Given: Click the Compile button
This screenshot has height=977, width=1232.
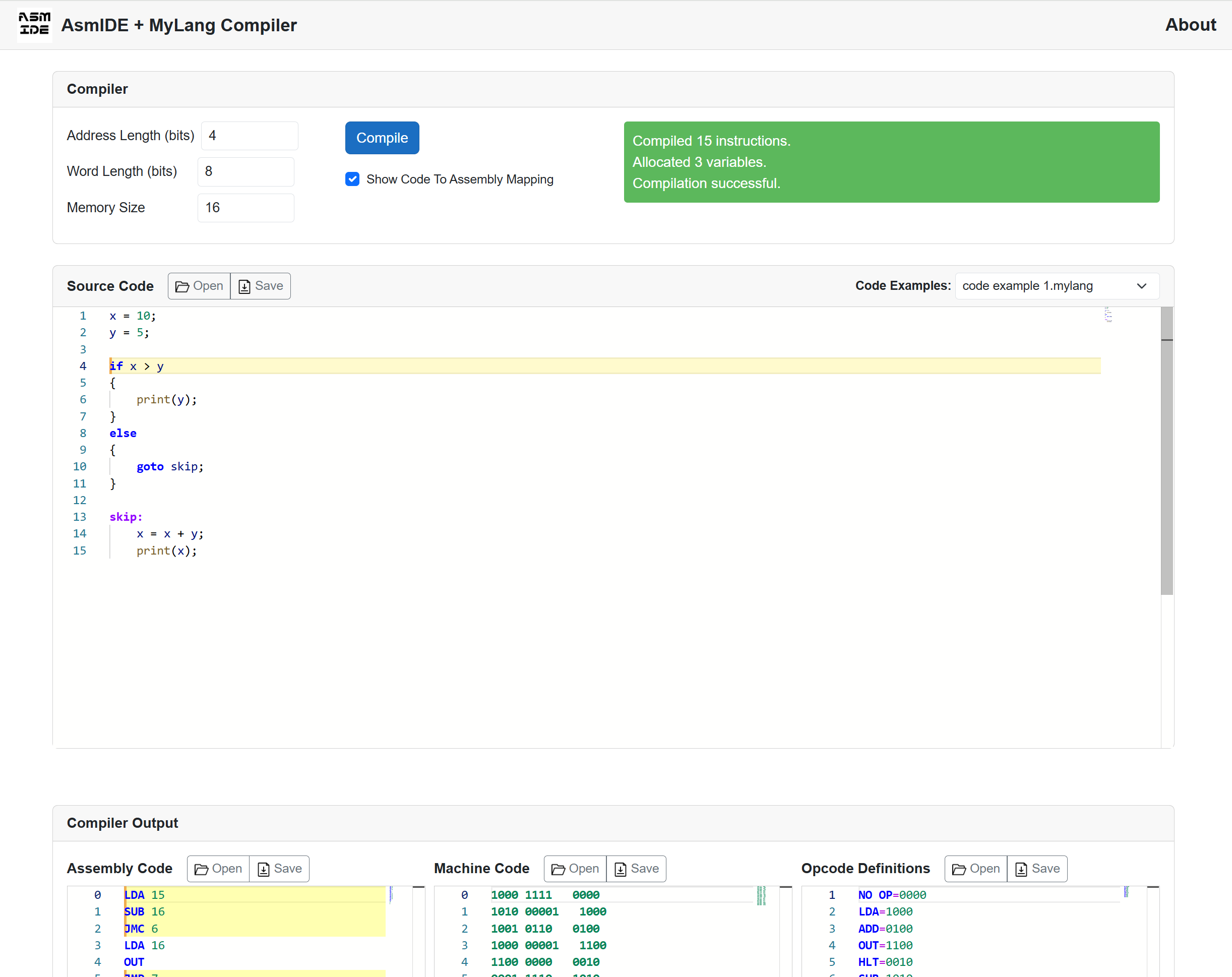Looking at the screenshot, I should click(x=382, y=138).
